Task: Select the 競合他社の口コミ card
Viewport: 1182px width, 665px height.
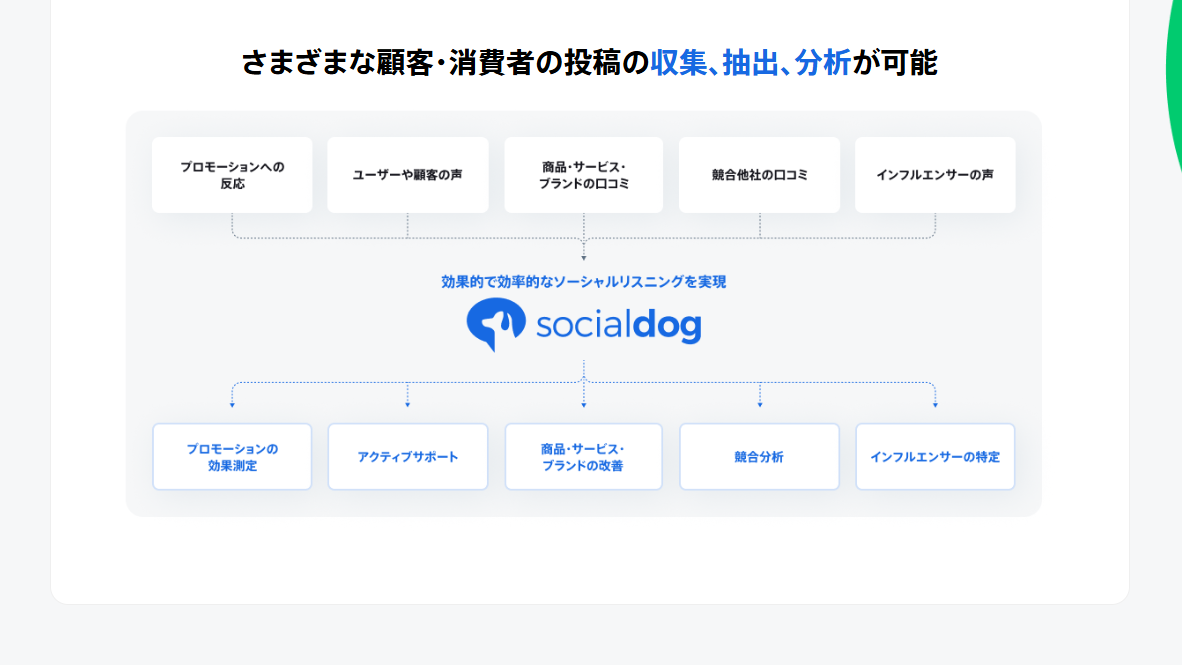Action: 759,175
